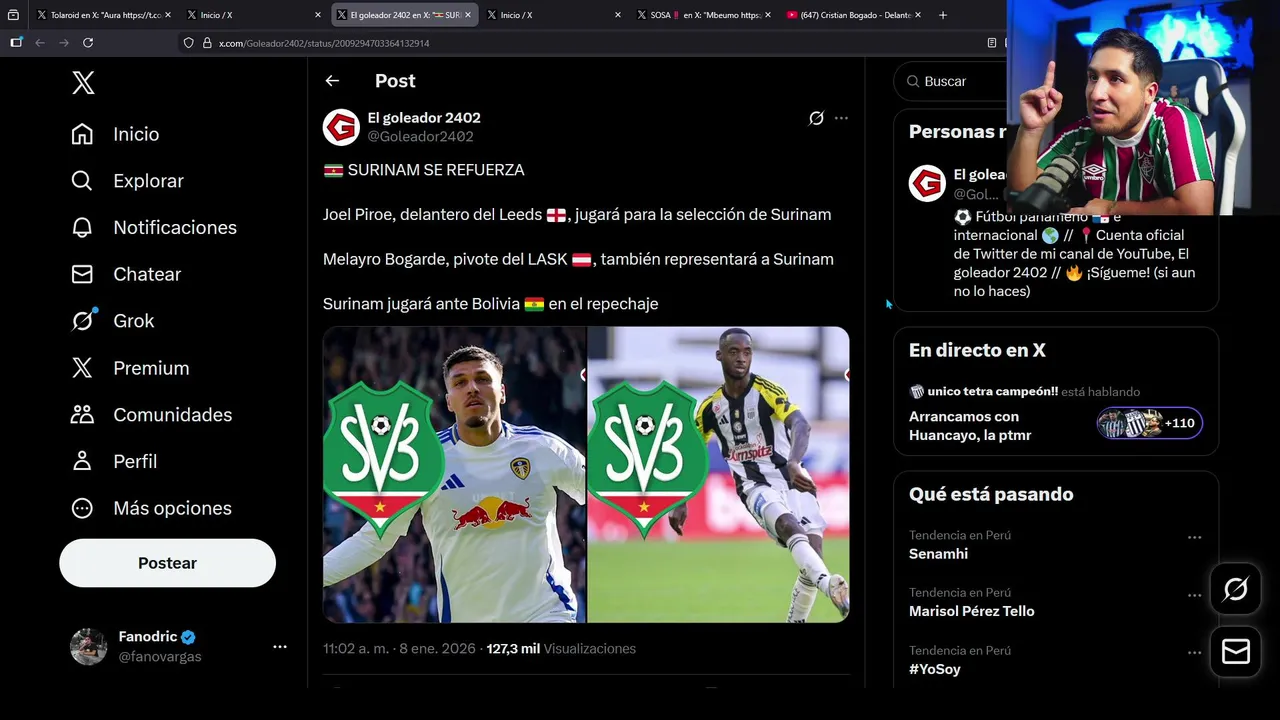Go back with the Post arrow

point(332,81)
